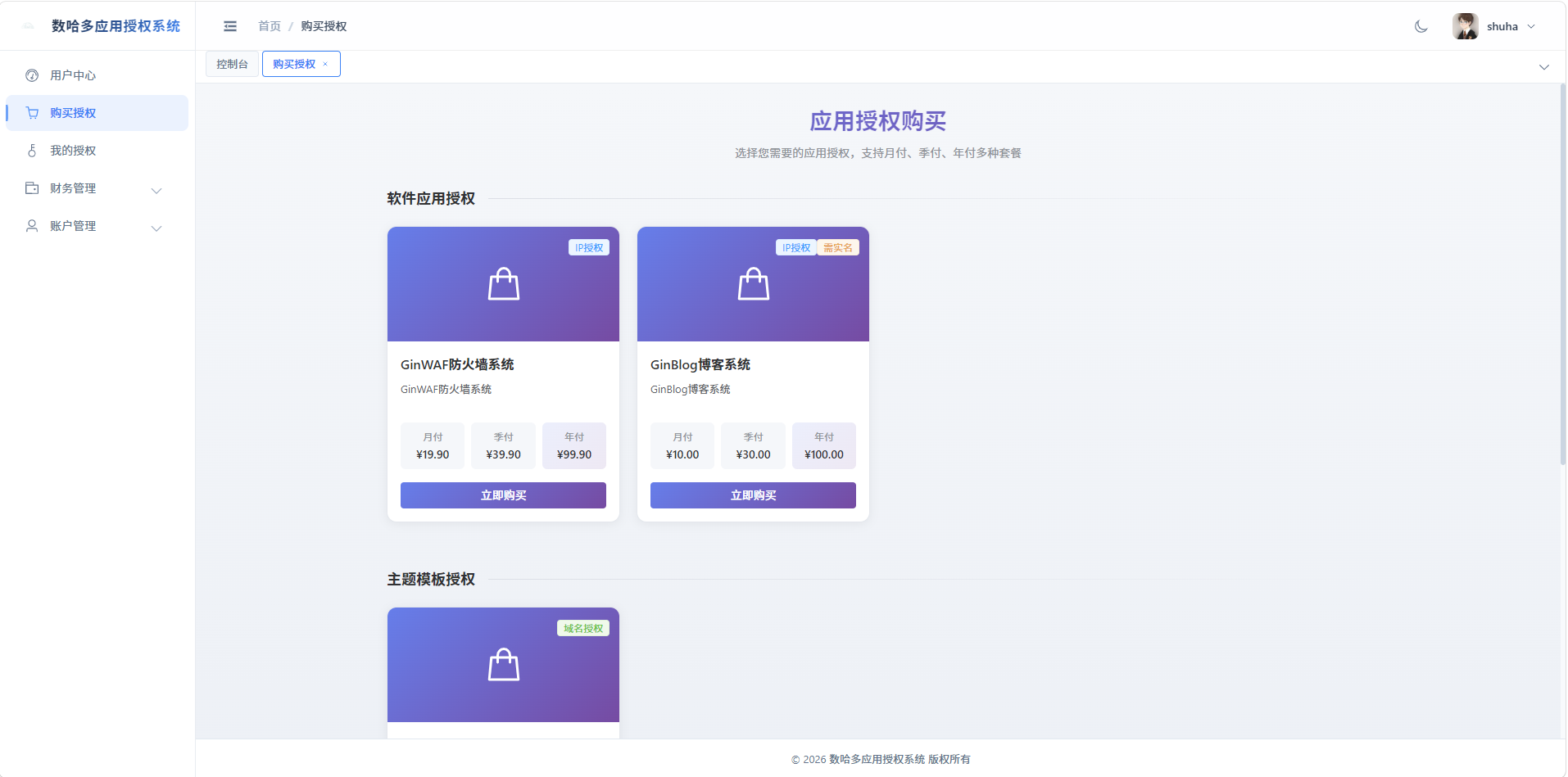This screenshot has width=1568, height=777.
Task: Expand the 财务管理 submenu
Action: point(97,188)
